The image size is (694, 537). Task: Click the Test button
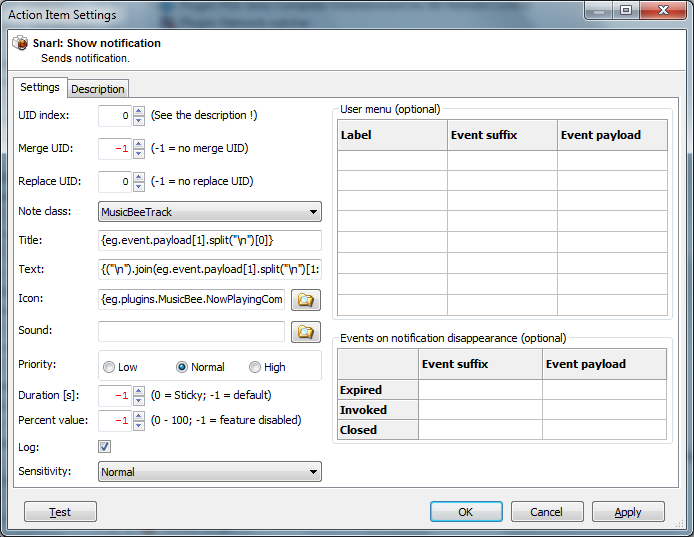tap(60, 512)
